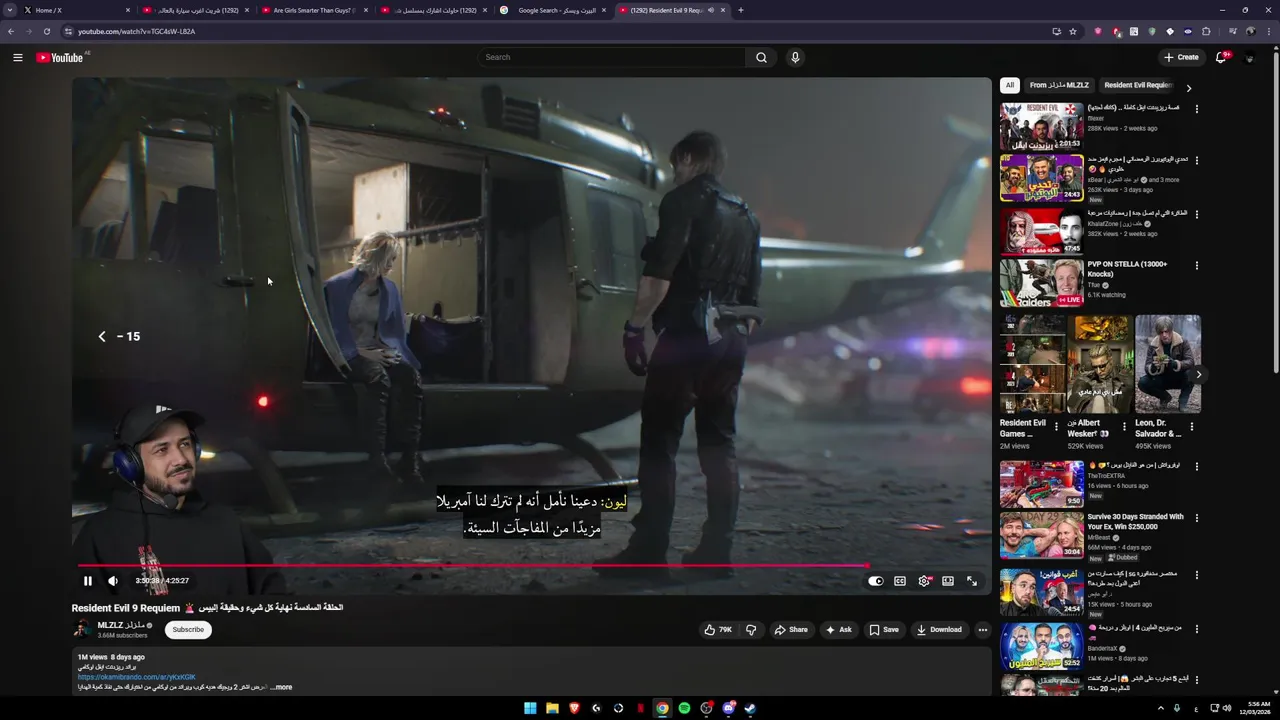This screenshot has width=1280, height=720.
Task: Advance the Shorts shelf with right arrow
Action: pyautogui.click(x=1198, y=375)
